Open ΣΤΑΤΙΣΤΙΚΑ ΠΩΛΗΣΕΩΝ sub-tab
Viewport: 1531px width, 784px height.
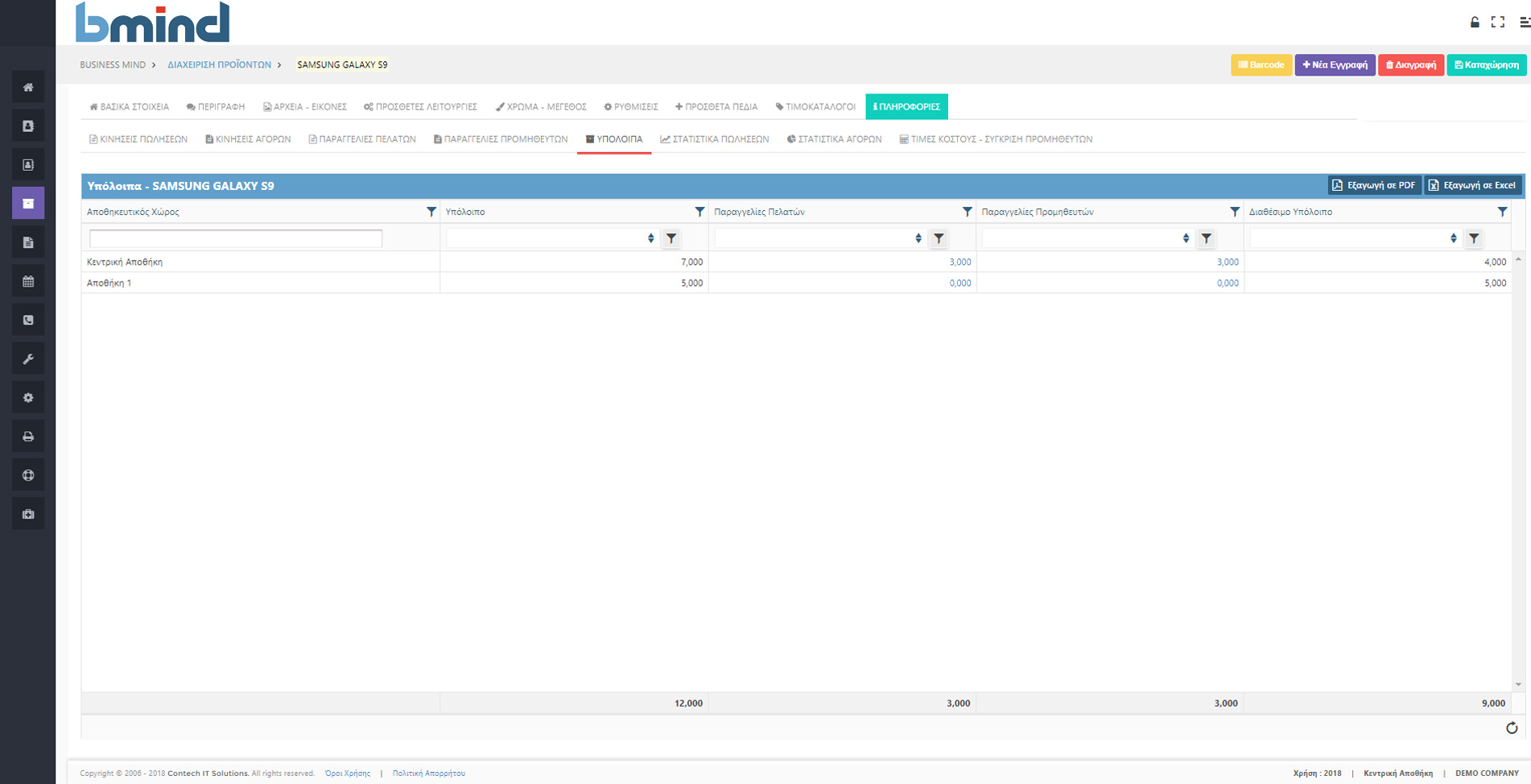click(x=715, y=139)
